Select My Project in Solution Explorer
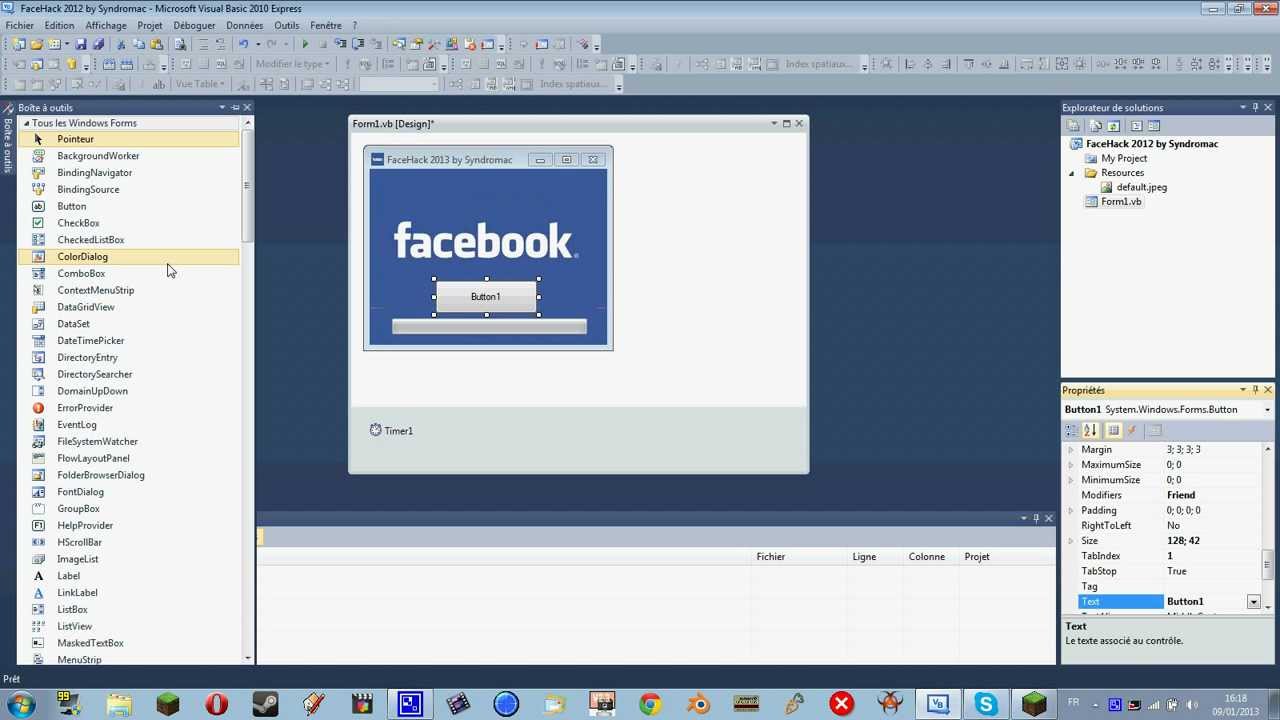Viewport: 1280px width, 720px height. click(1124, 158)
